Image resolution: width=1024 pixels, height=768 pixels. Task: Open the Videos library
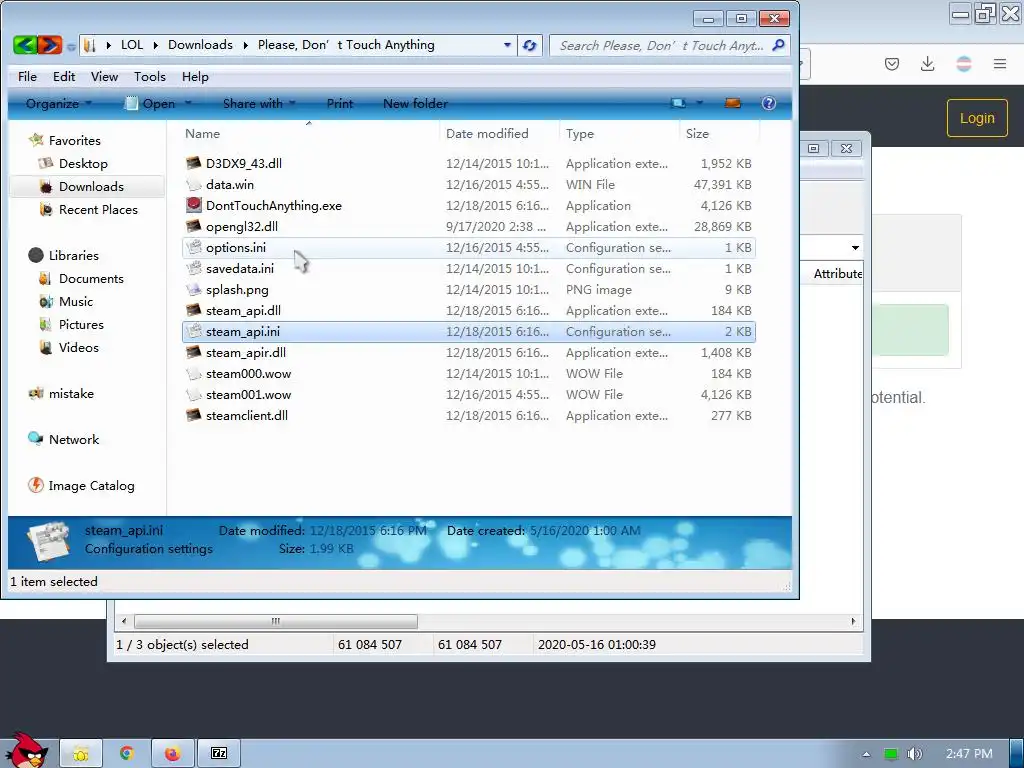(x=78, y=347)
